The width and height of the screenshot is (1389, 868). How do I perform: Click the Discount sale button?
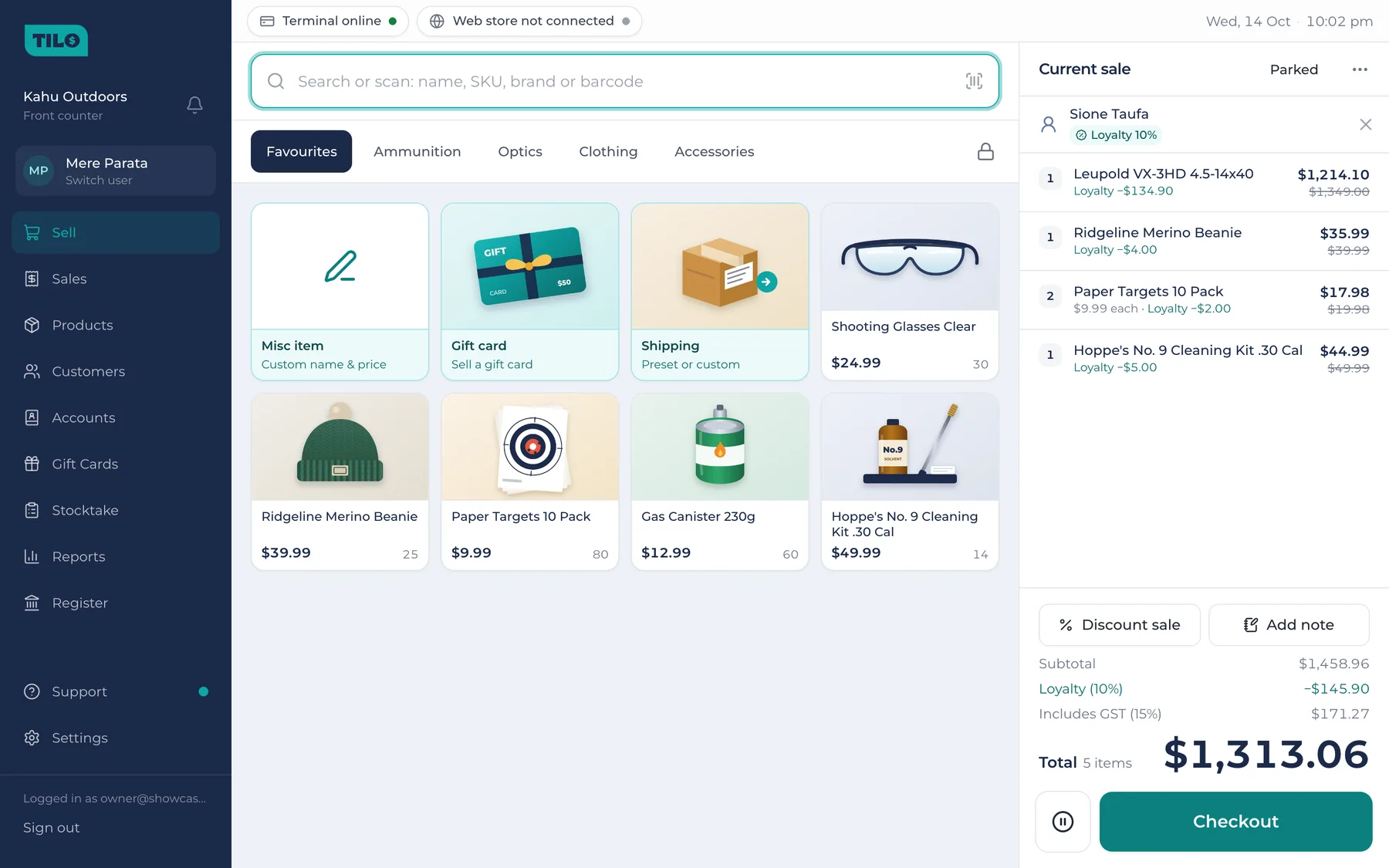[x=1120, y=625]
